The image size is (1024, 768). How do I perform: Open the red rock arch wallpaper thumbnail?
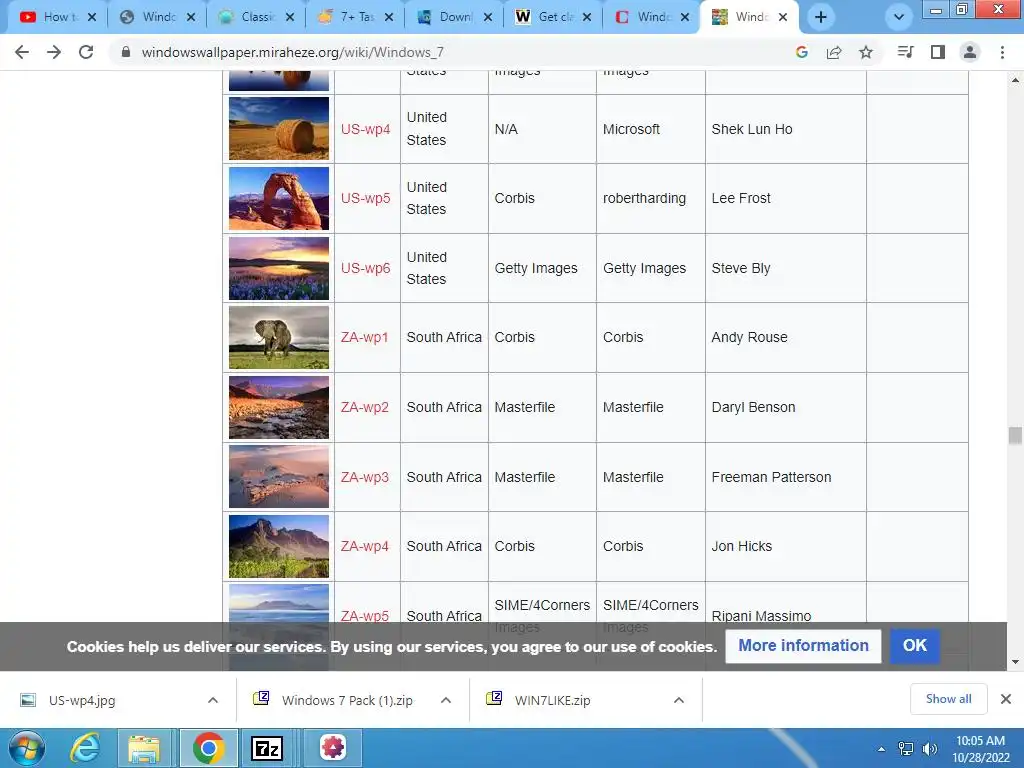(x=279, y=199)
